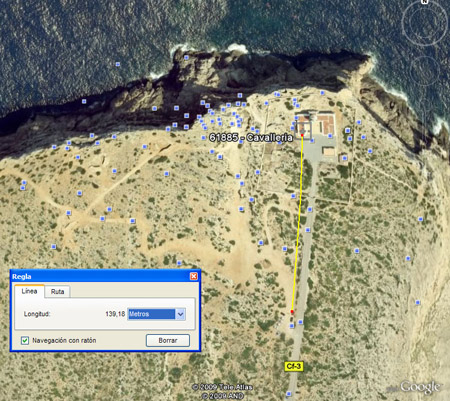Click the yellow ruler measurement line
Image resolution: width=450 pixels, height=401 pixels.
[x=297, y=223]
